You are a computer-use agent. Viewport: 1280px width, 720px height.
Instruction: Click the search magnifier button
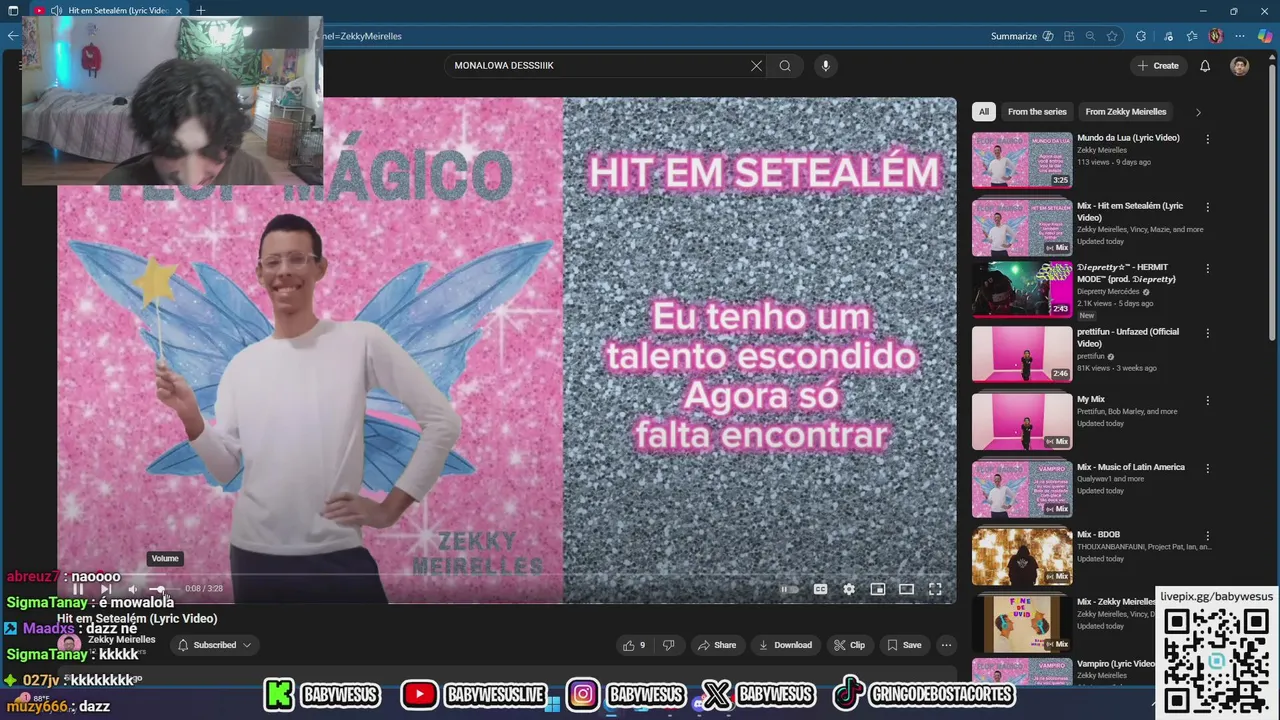tap(785, 66)
